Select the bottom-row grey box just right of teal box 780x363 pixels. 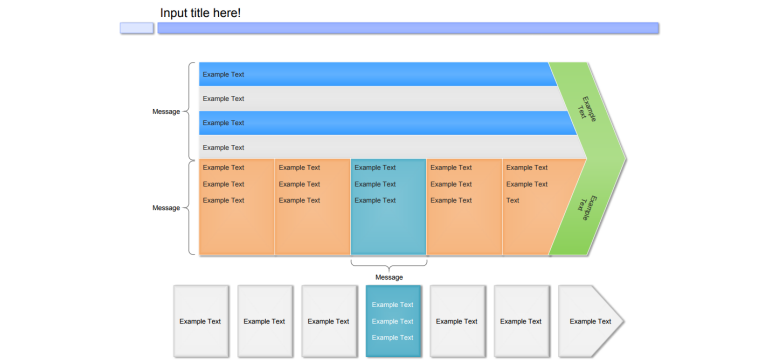[x=458, y=321]
